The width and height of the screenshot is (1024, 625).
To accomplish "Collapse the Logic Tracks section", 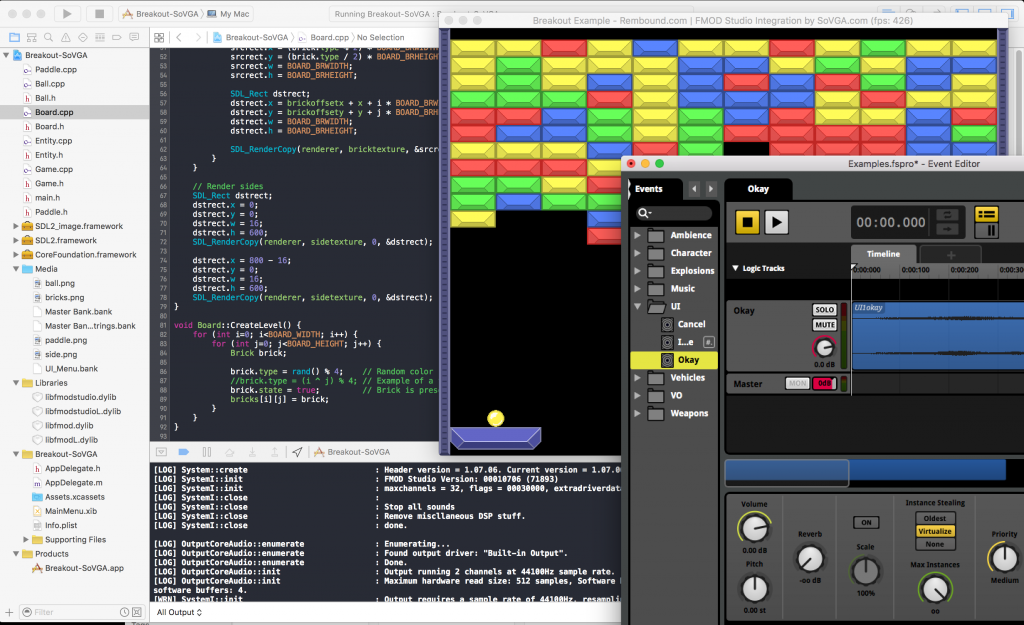I will click(735, 269).
